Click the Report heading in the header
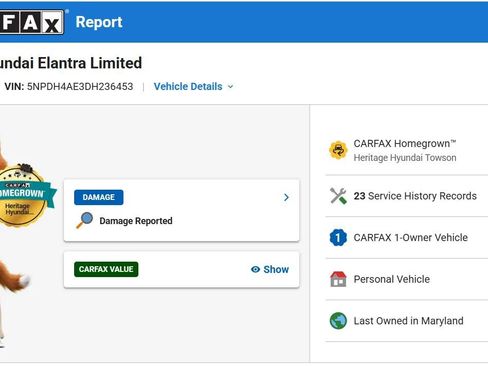This screenshot has width=488, height=366. (99, 22)
